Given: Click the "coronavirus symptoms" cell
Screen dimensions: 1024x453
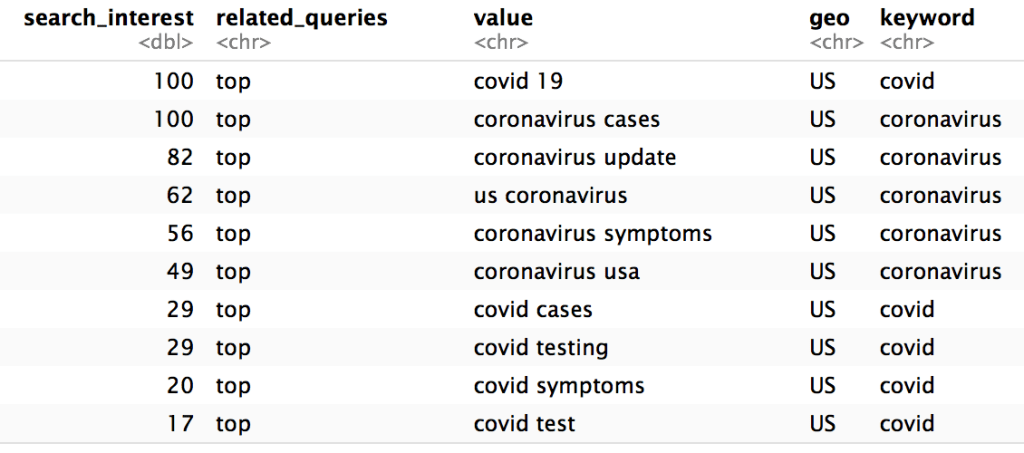Looking at the screenshot, I should click(x=592, y=234).
